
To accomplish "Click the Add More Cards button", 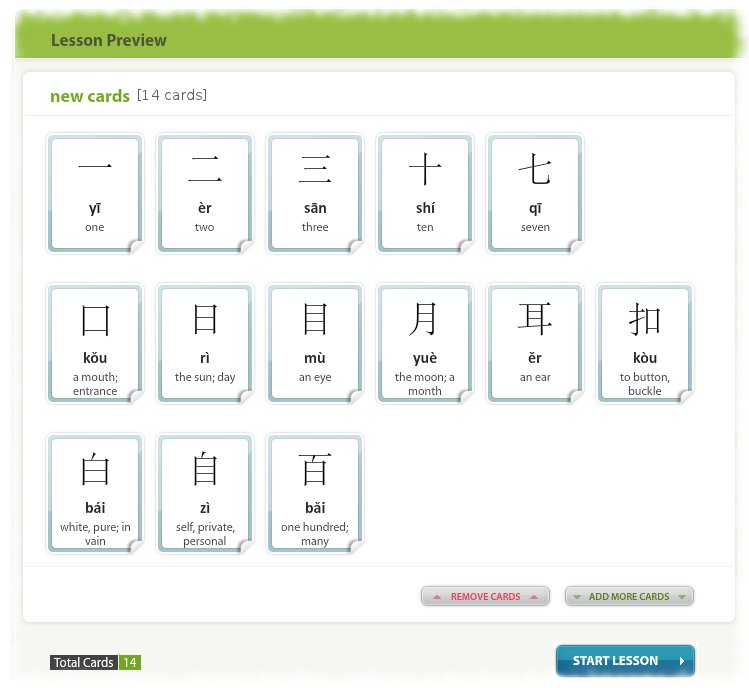I will click(x=629, y=596).
